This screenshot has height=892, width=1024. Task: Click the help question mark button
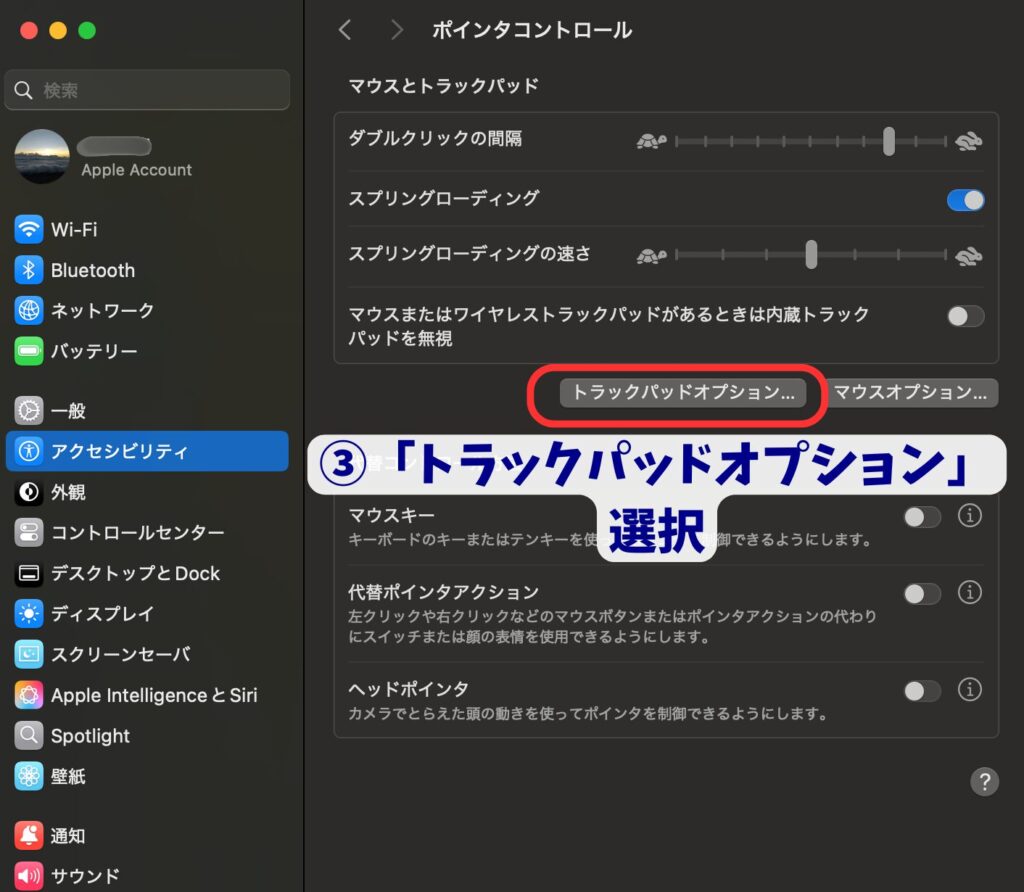[984, 781]
